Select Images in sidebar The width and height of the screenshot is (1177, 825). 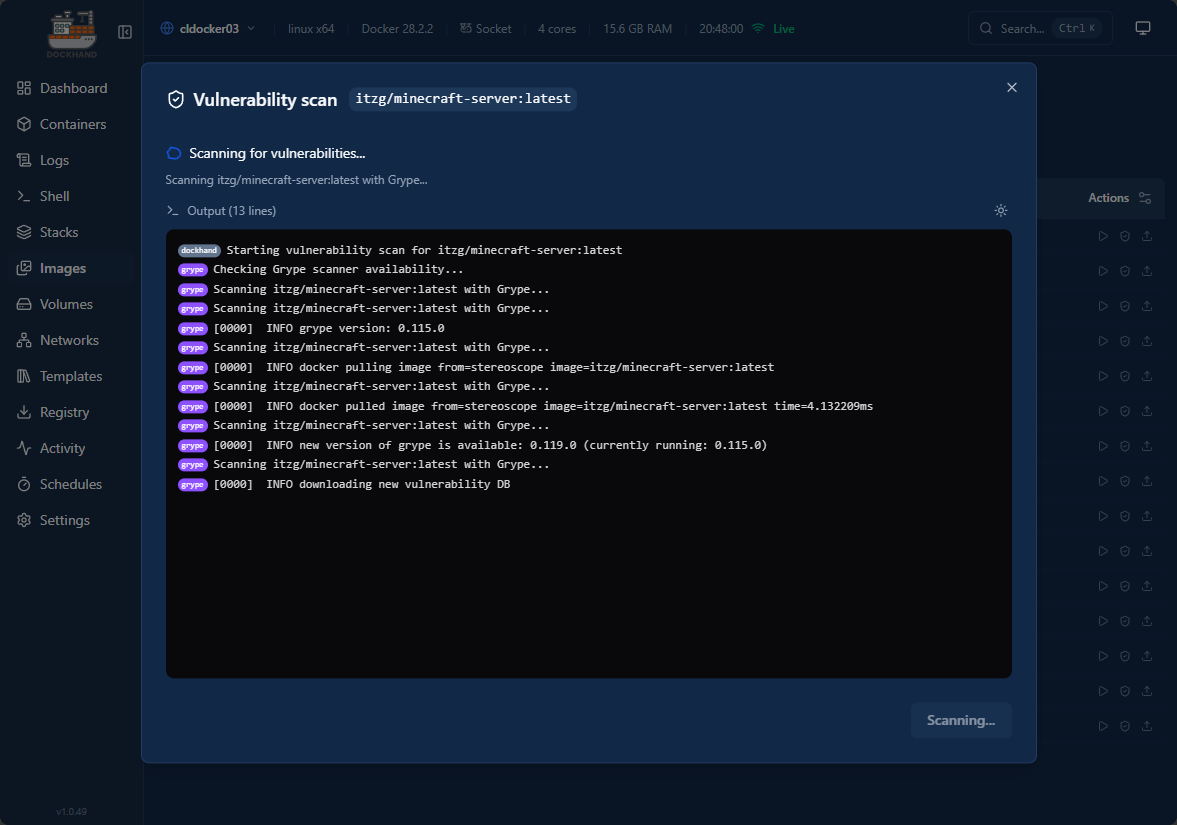tap(51, 268)
